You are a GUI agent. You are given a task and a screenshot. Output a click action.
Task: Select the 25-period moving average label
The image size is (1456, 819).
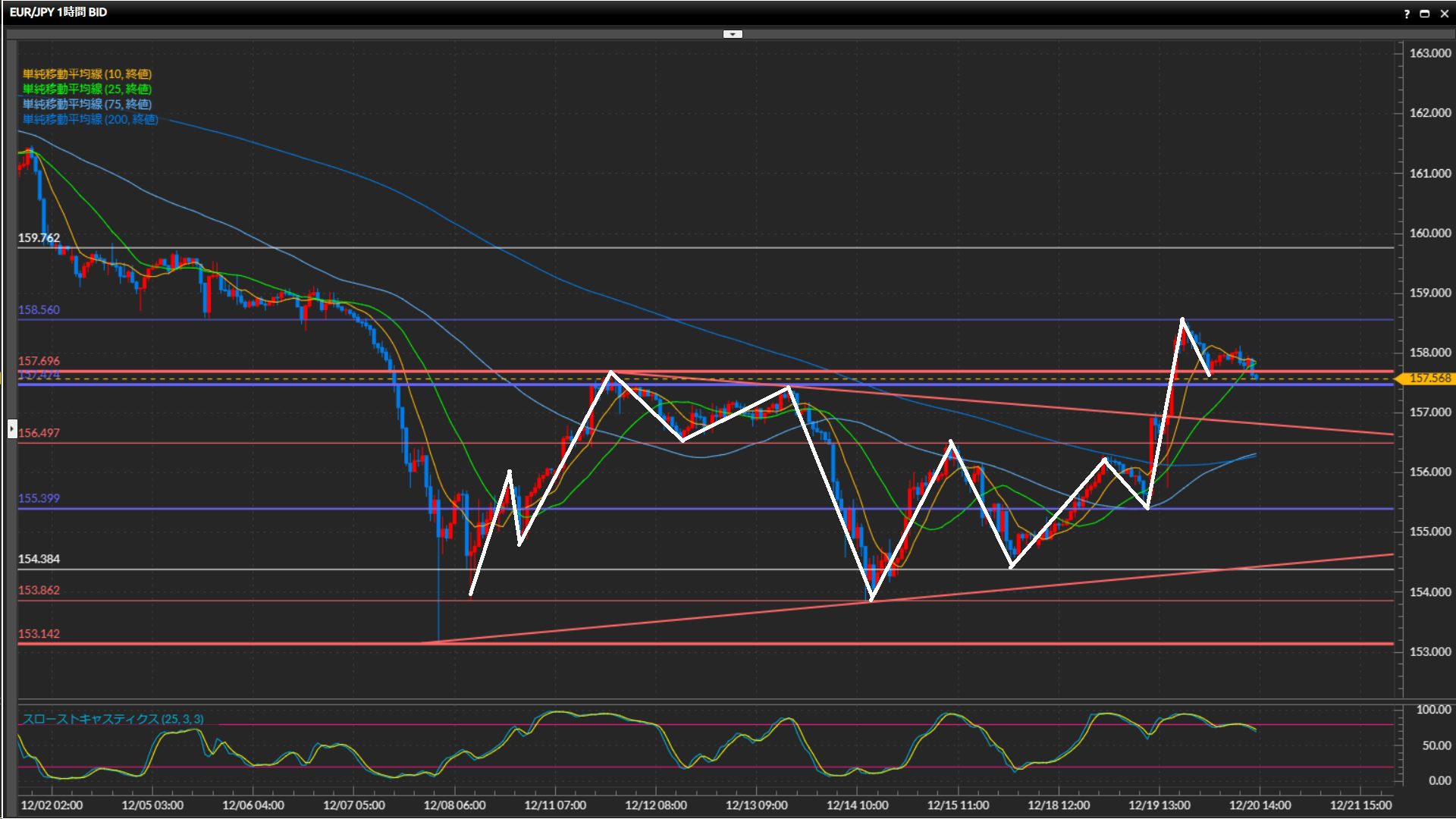tap(86, 89)
